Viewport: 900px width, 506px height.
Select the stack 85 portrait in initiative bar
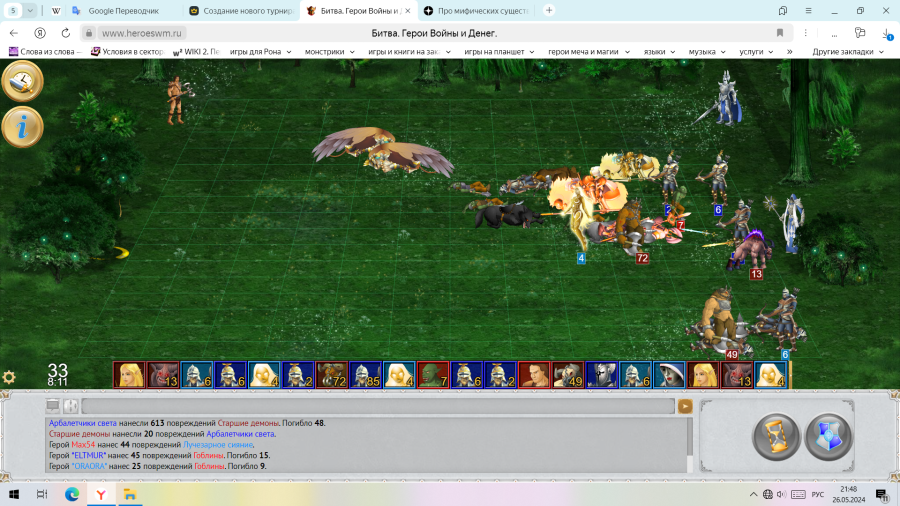tap(366, 375)
